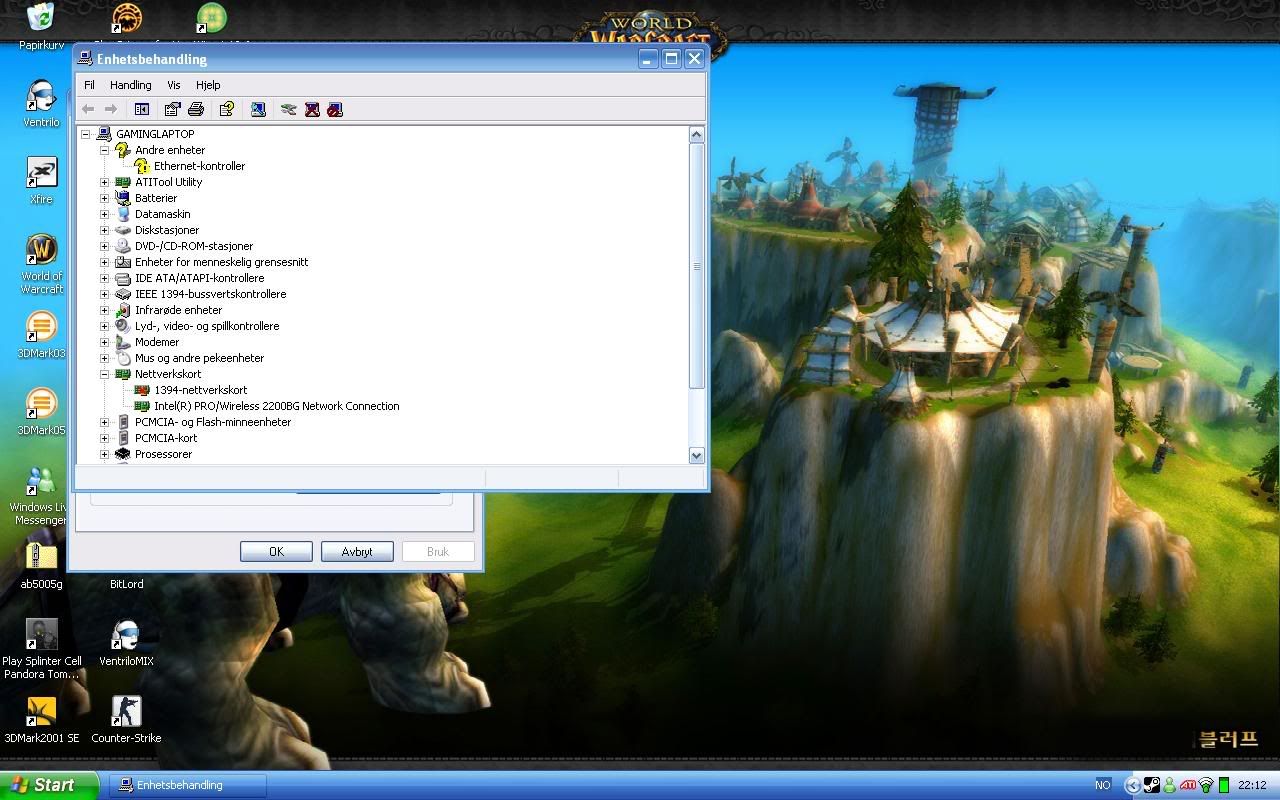The image size is (1280, 800).
Task: Click the Forward arrow in toolbar
Action: pyautogui.click(x=111, y=109)
